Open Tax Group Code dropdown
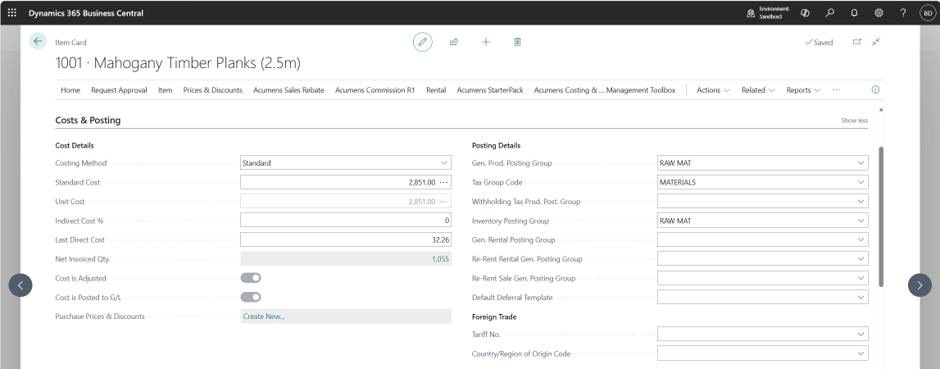 [861, 182]
